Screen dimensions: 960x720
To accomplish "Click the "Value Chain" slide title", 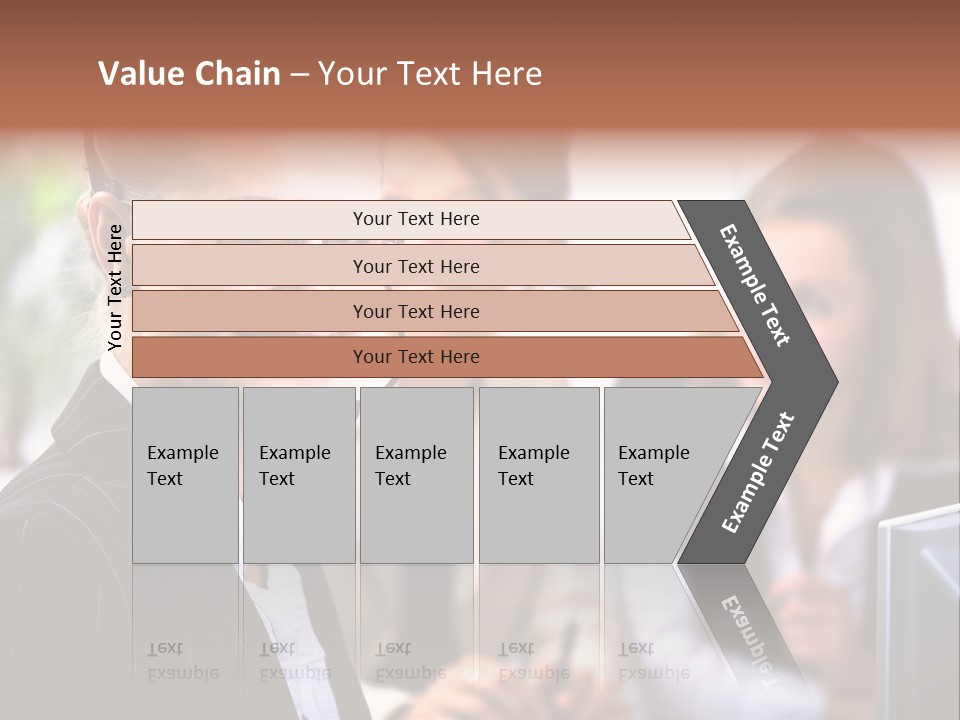I will (x=320, y=74).
